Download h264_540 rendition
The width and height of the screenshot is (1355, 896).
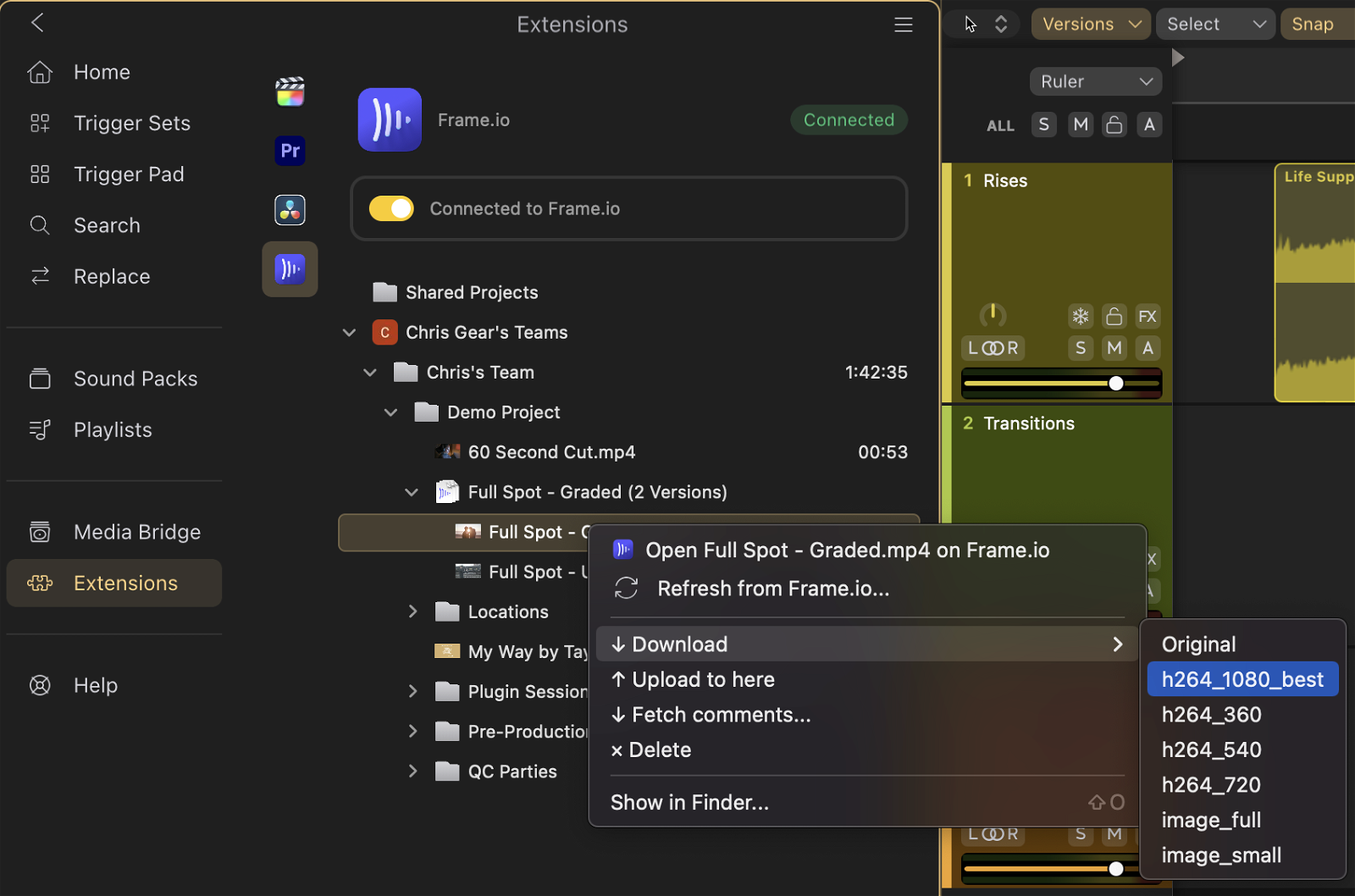pyautogui.click(x=1242, y=749)
